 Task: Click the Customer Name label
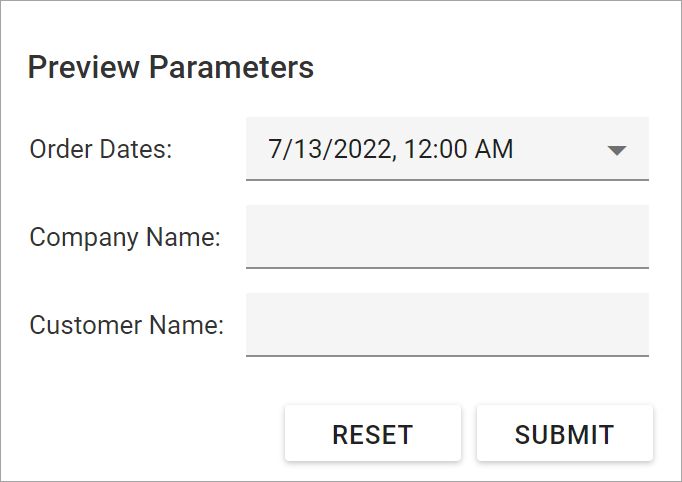click(127, 325)
